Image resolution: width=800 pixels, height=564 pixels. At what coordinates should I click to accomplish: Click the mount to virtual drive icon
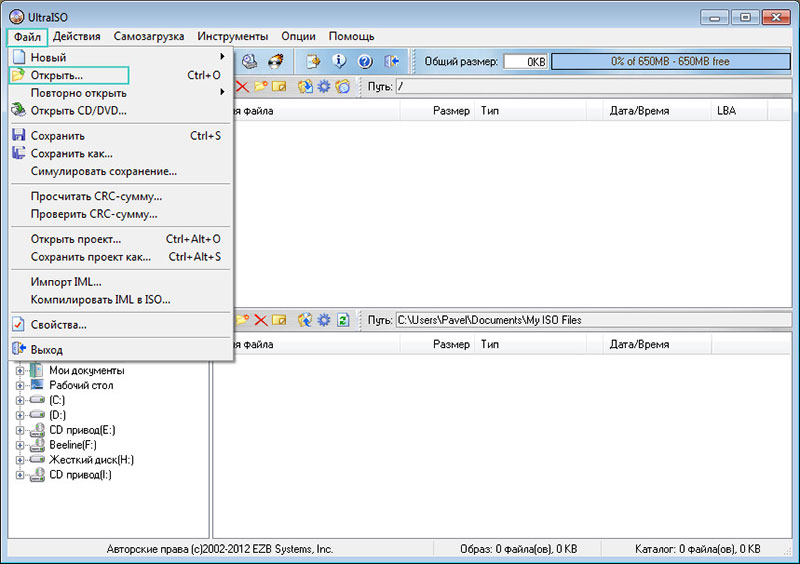click(249, 61)
